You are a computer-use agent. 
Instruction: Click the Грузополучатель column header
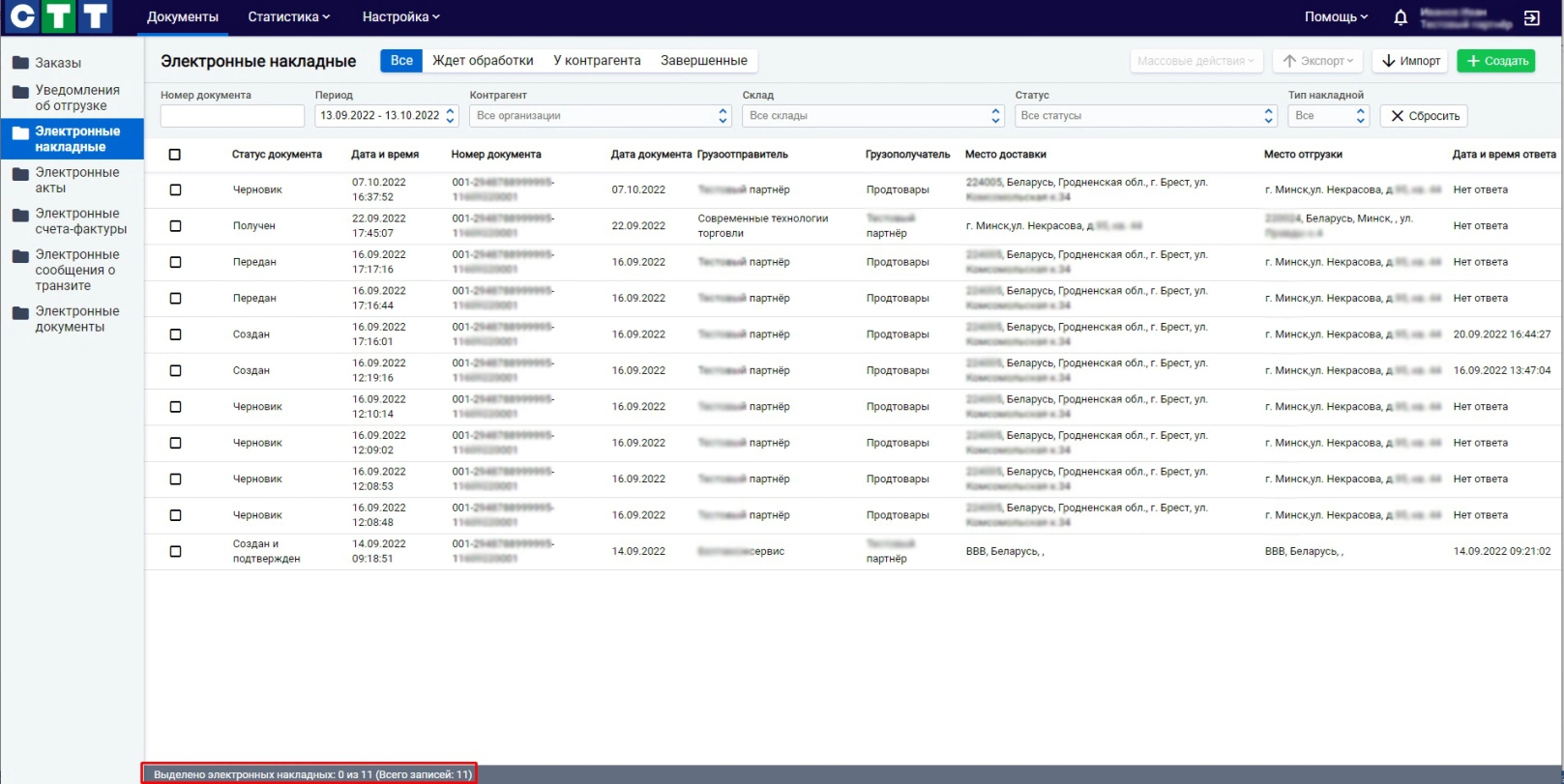[908, 155]
